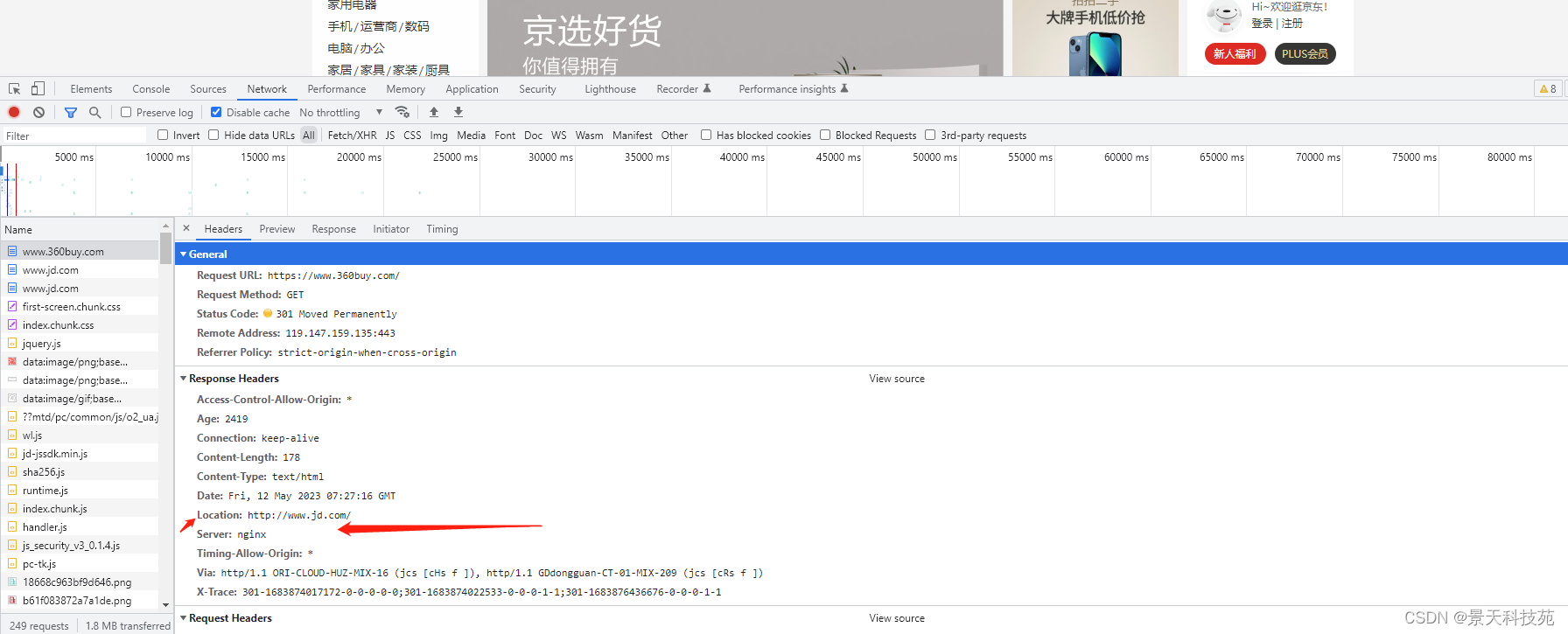Filter requests by CSS type
The width and height of the screenshot is (1568, 634).
(x=412, y=136)
